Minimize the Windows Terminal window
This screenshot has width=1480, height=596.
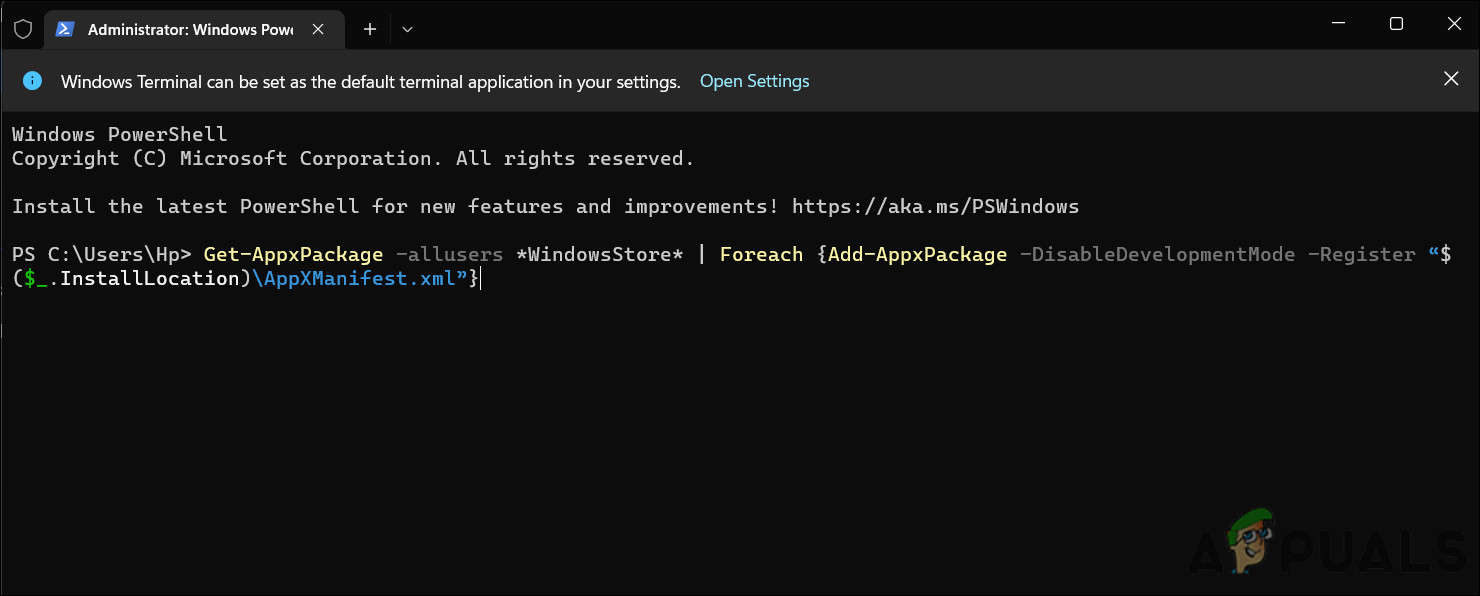pos(1341,24)
